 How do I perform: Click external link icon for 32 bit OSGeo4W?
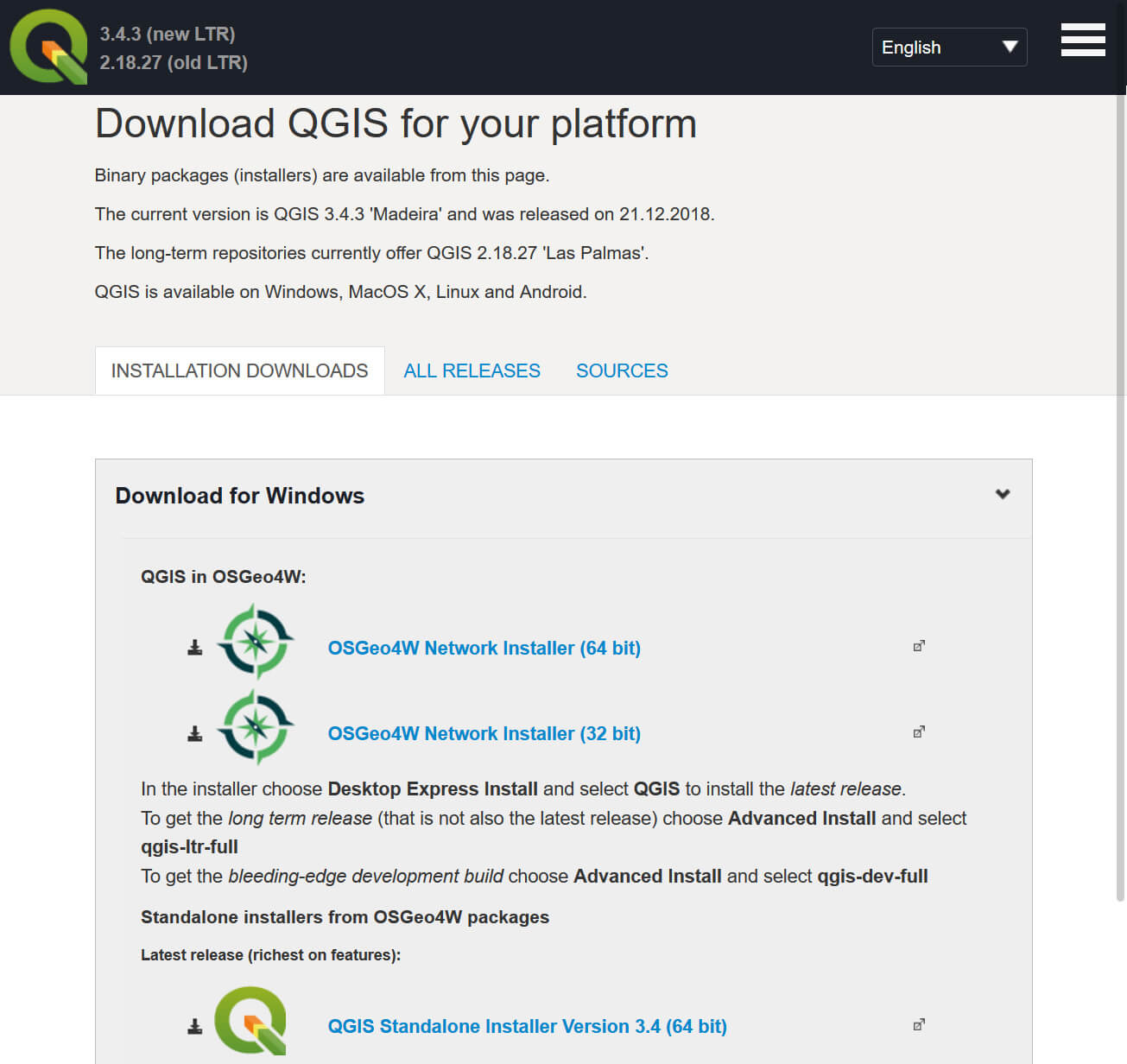pyautogui.click(x=919, y=731)
